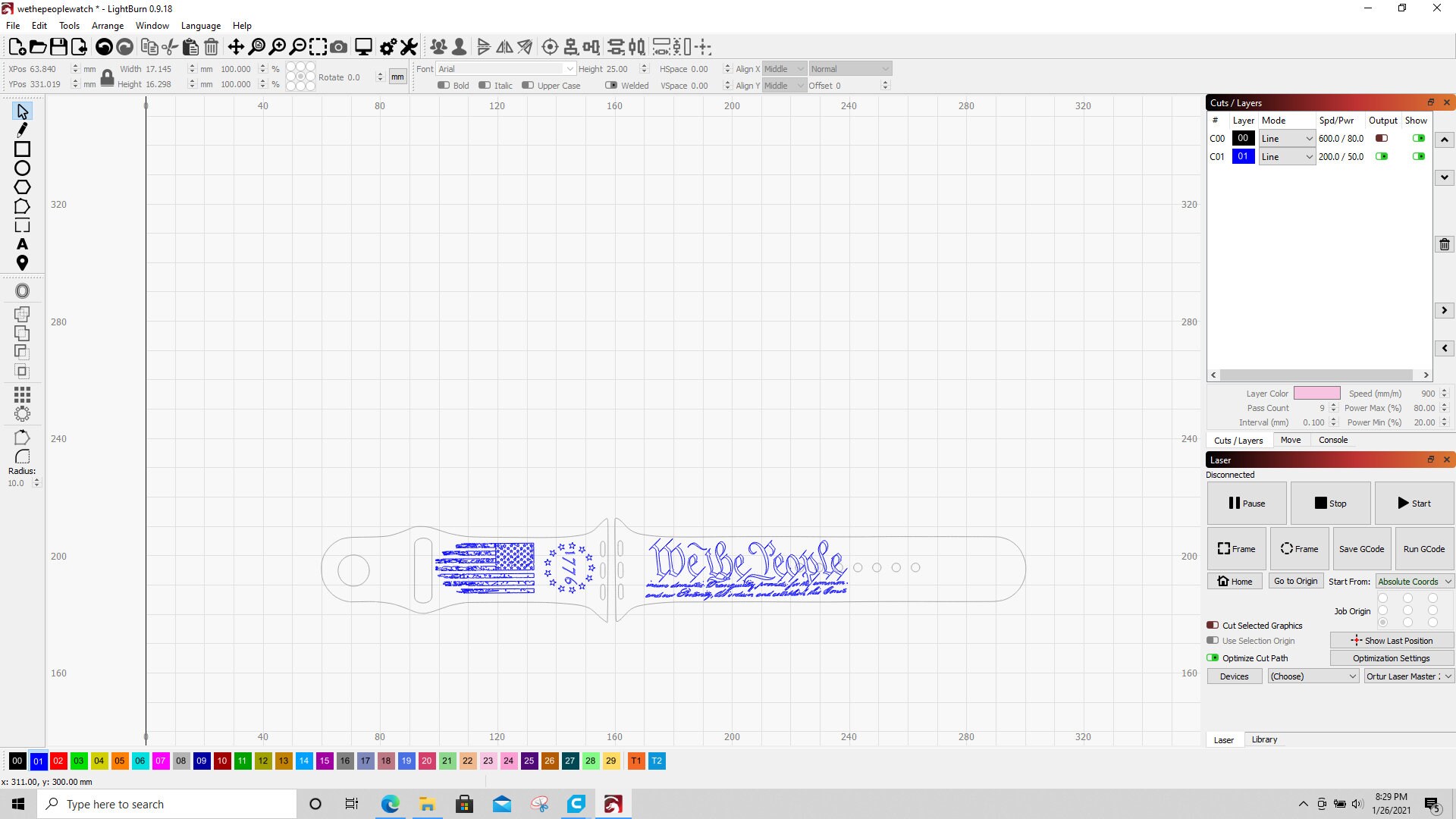Toggle Output switch for layer C00
1456x819 pixels.
1382,139
